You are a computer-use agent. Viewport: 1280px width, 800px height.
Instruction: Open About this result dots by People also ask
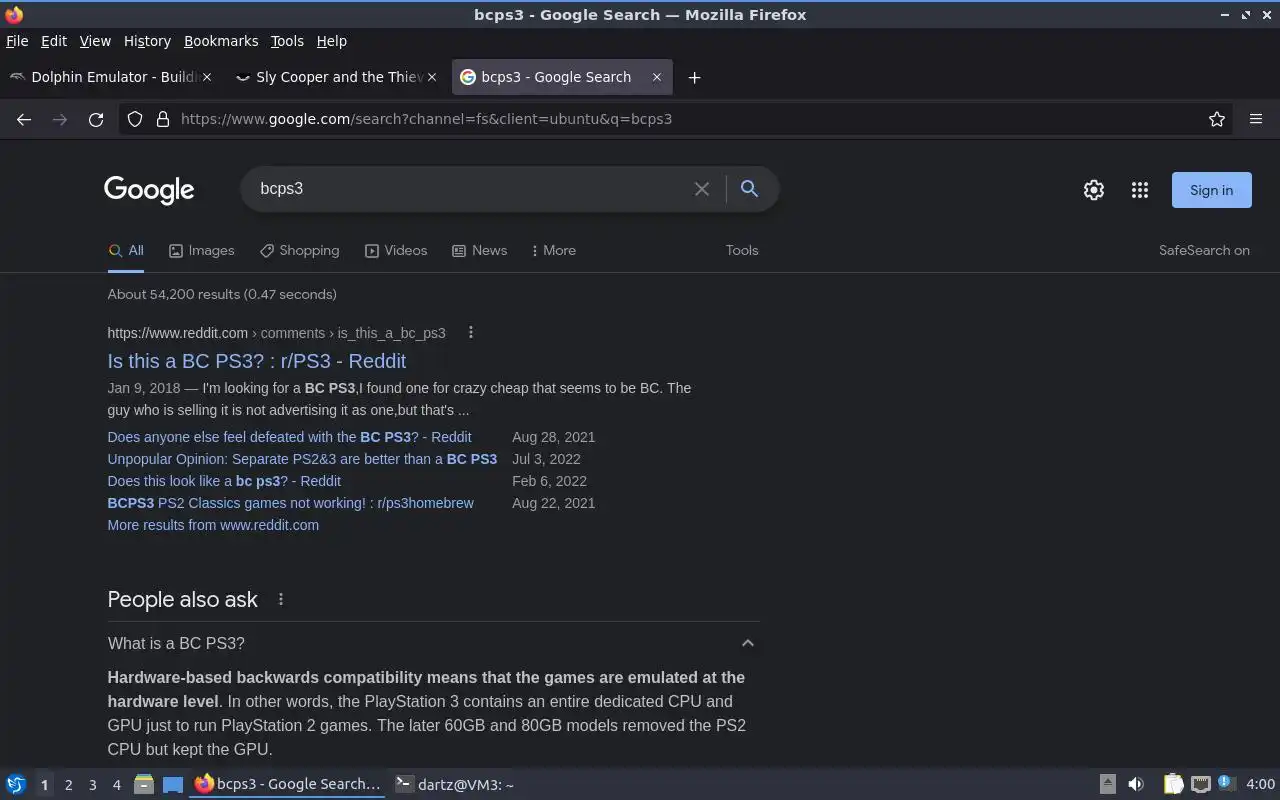coord(281,599)
